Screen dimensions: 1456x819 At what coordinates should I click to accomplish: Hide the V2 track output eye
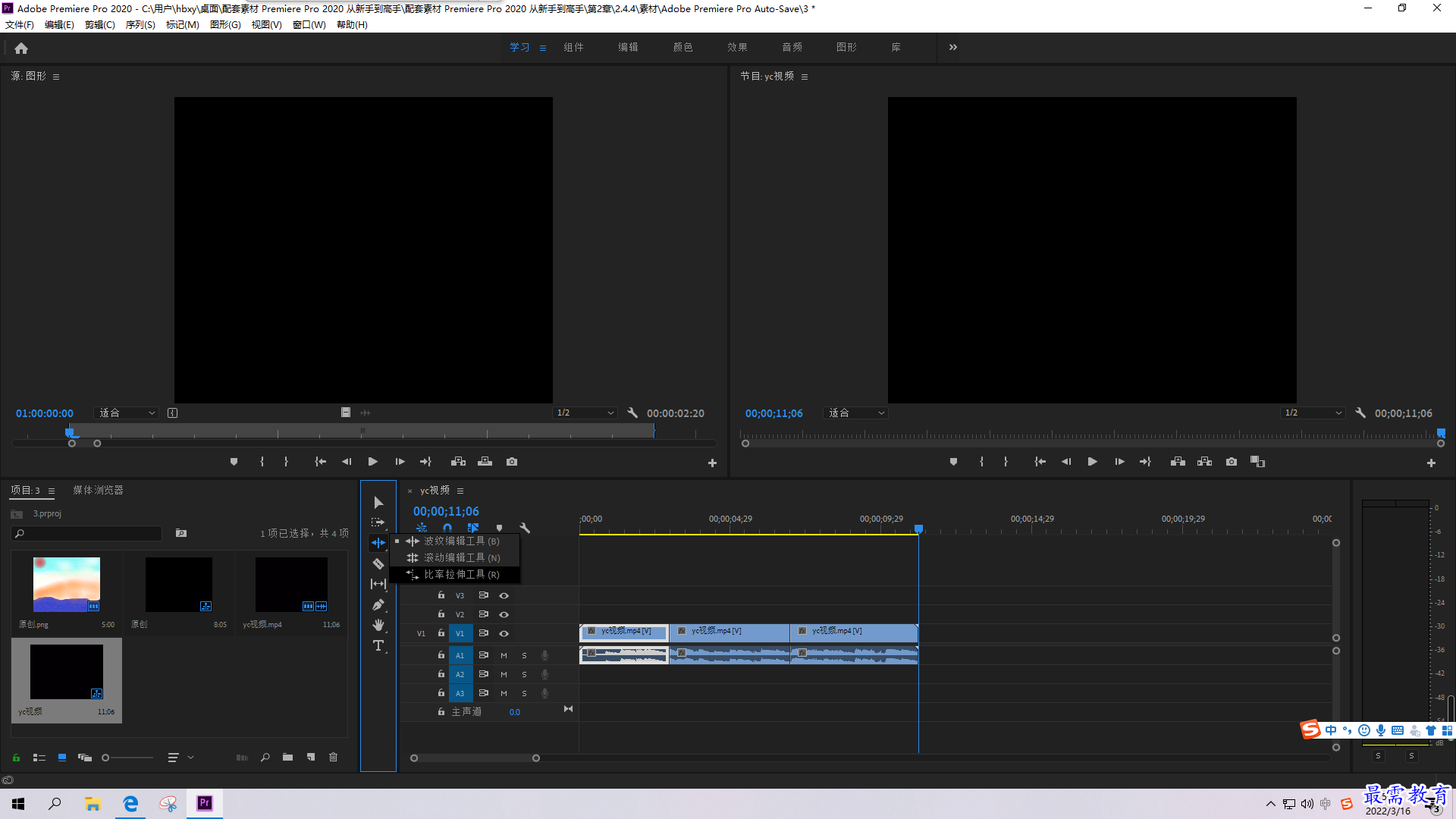[x=504, y=615]
